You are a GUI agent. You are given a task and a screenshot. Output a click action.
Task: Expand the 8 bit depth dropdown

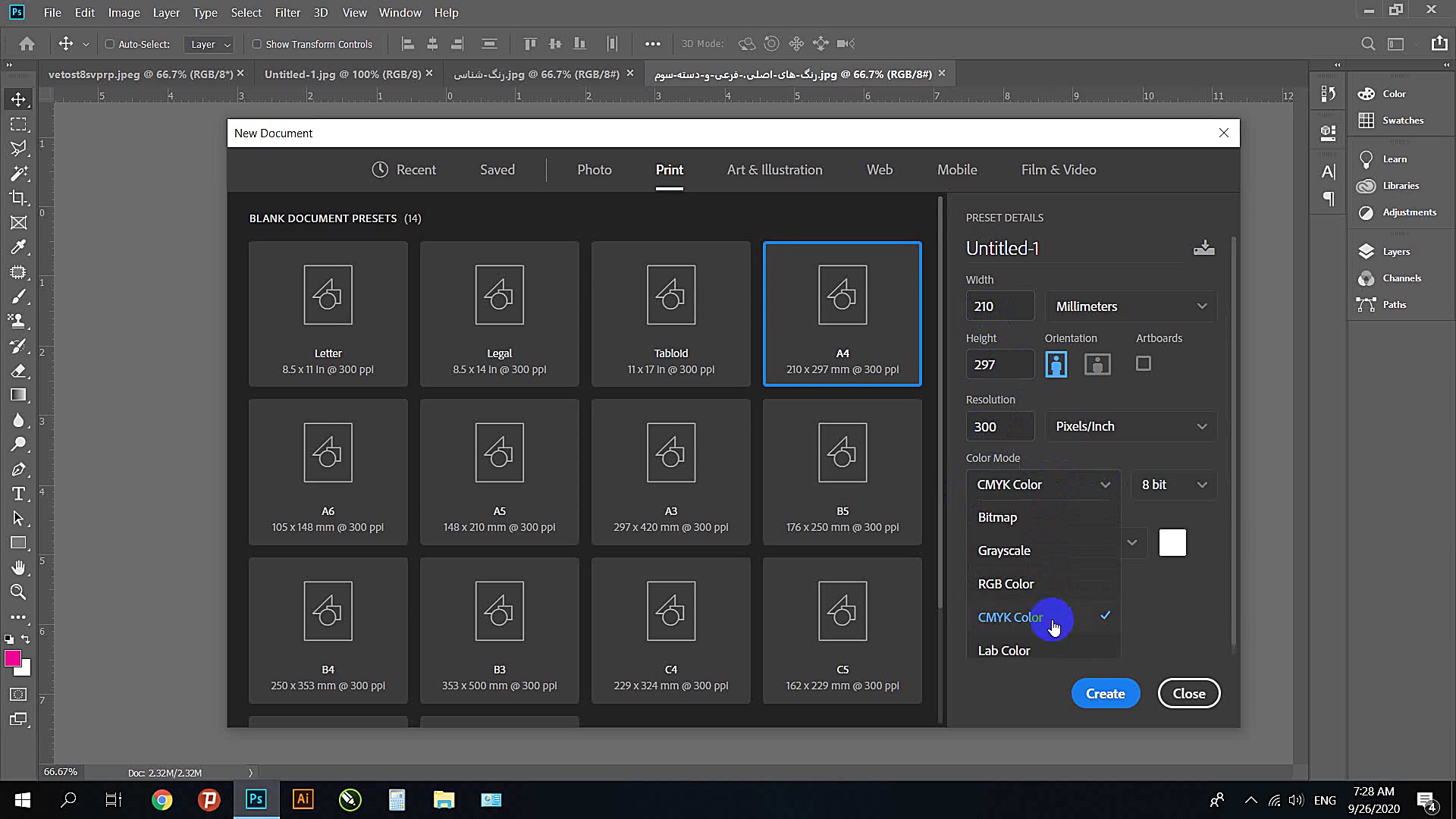tap(1173, 485)
